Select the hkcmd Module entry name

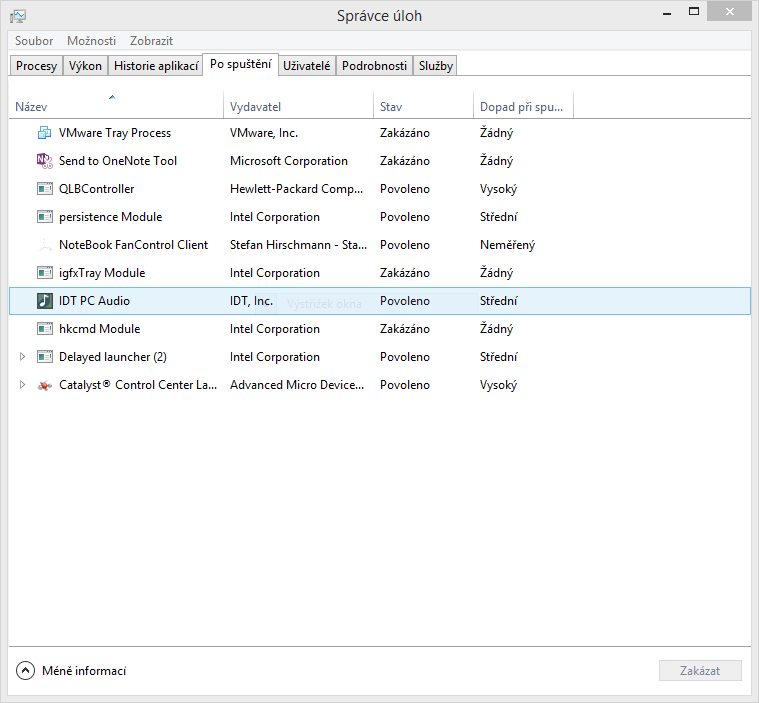pyautogui.click(x=100, y=329)
